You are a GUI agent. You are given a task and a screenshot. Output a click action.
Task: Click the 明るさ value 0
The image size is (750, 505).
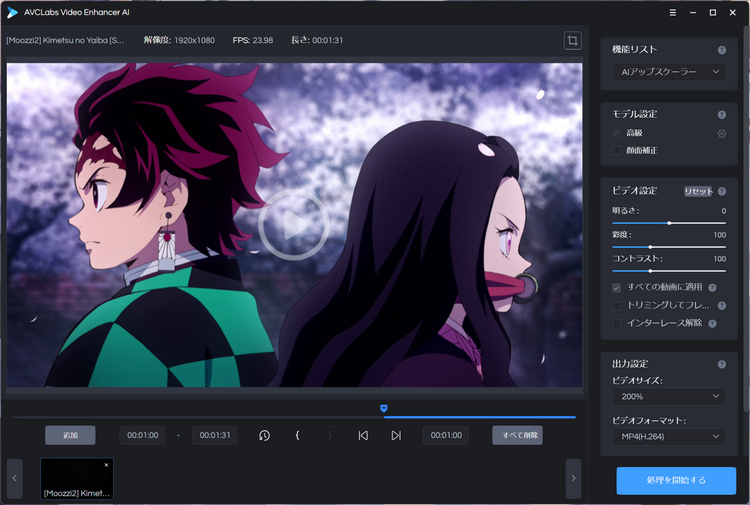click(723, 211)
